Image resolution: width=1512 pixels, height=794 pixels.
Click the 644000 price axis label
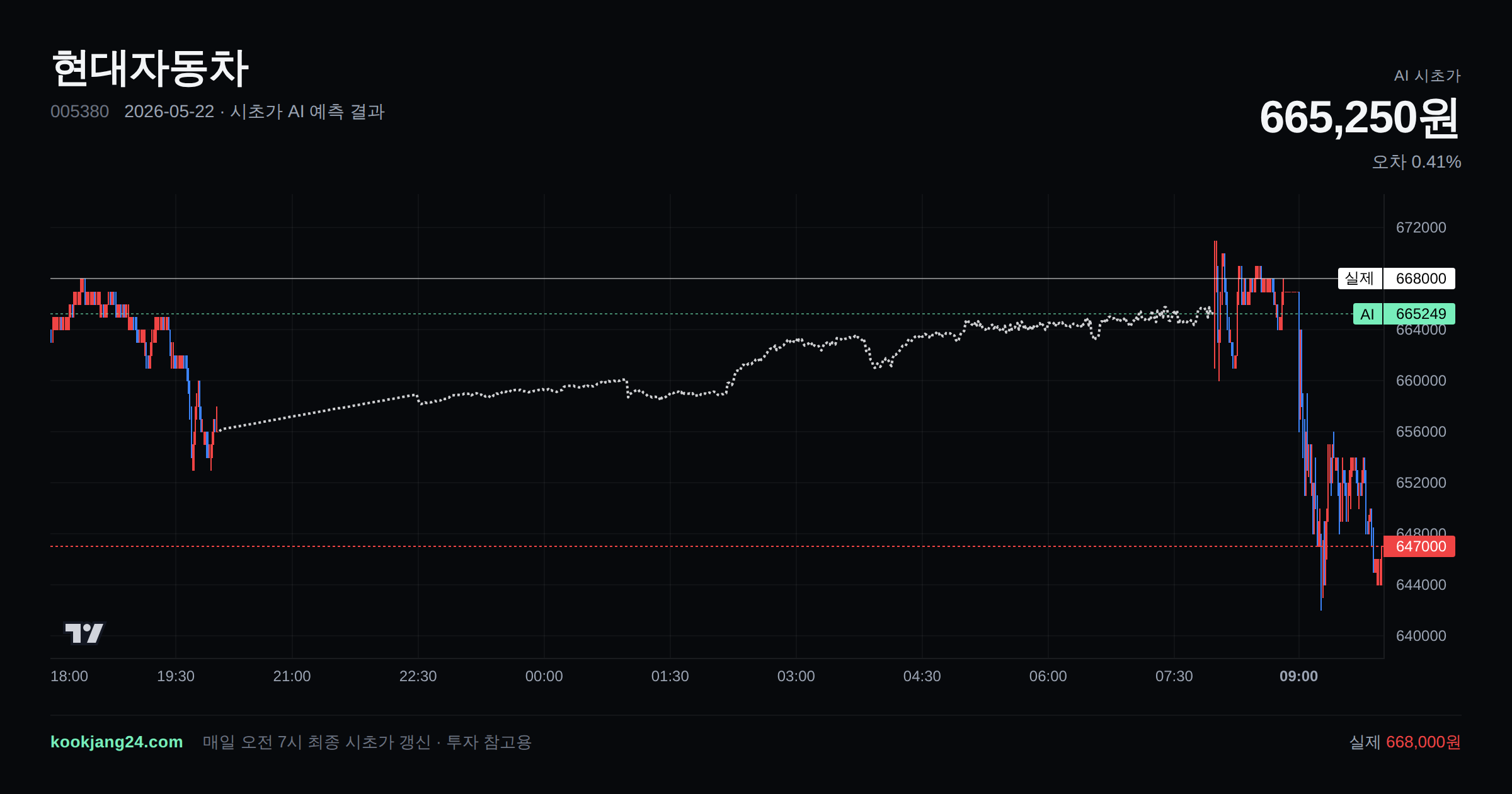1421,585
